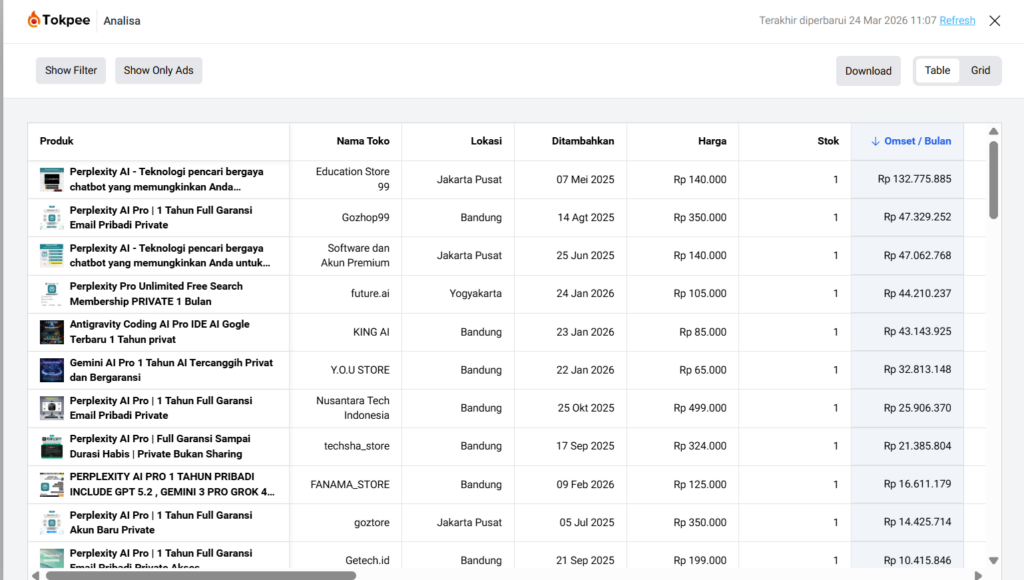Select Antigravity Coding AI Pro thumbnail image
1024x580 pixels.
pos(52,332)
